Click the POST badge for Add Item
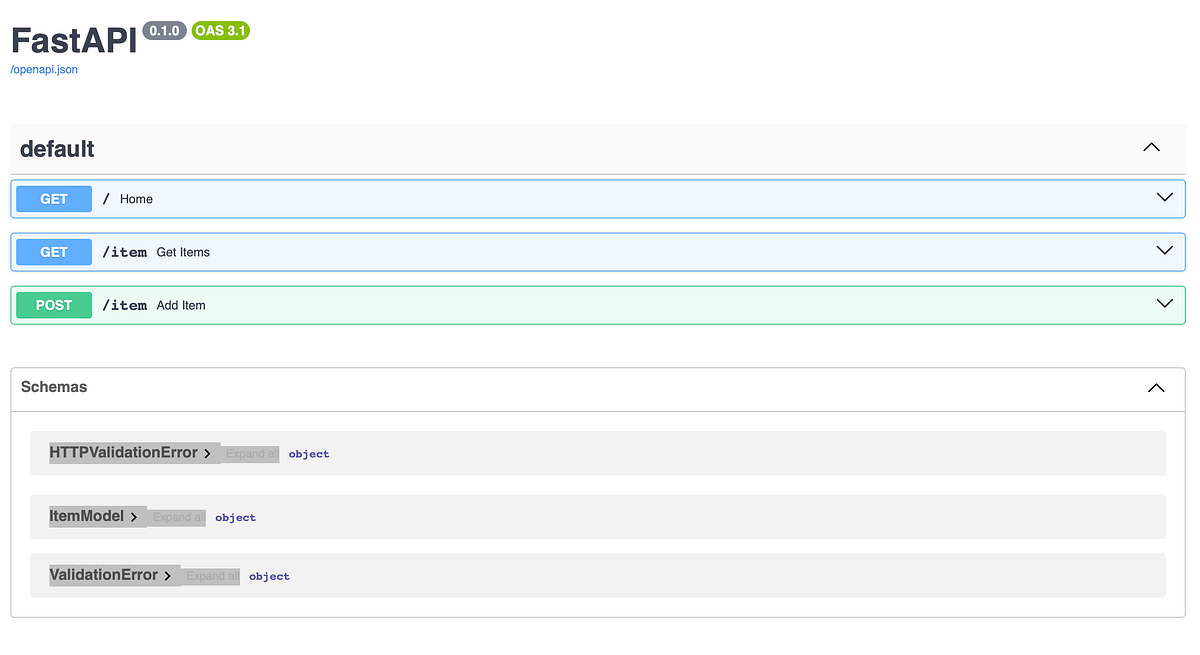 pyautogui.click(x=54, y=305)
